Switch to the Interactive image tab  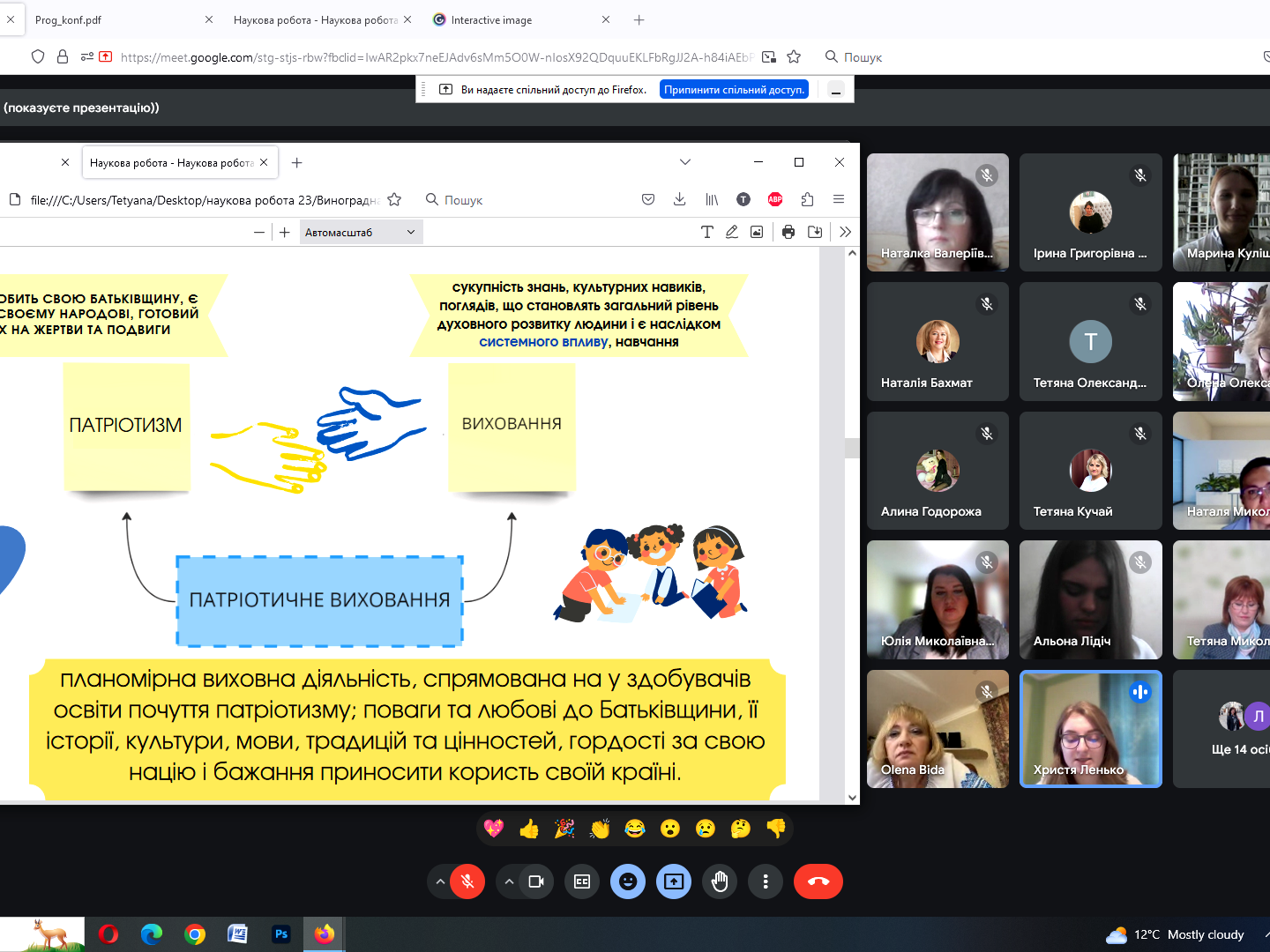[x=512, y=19]
